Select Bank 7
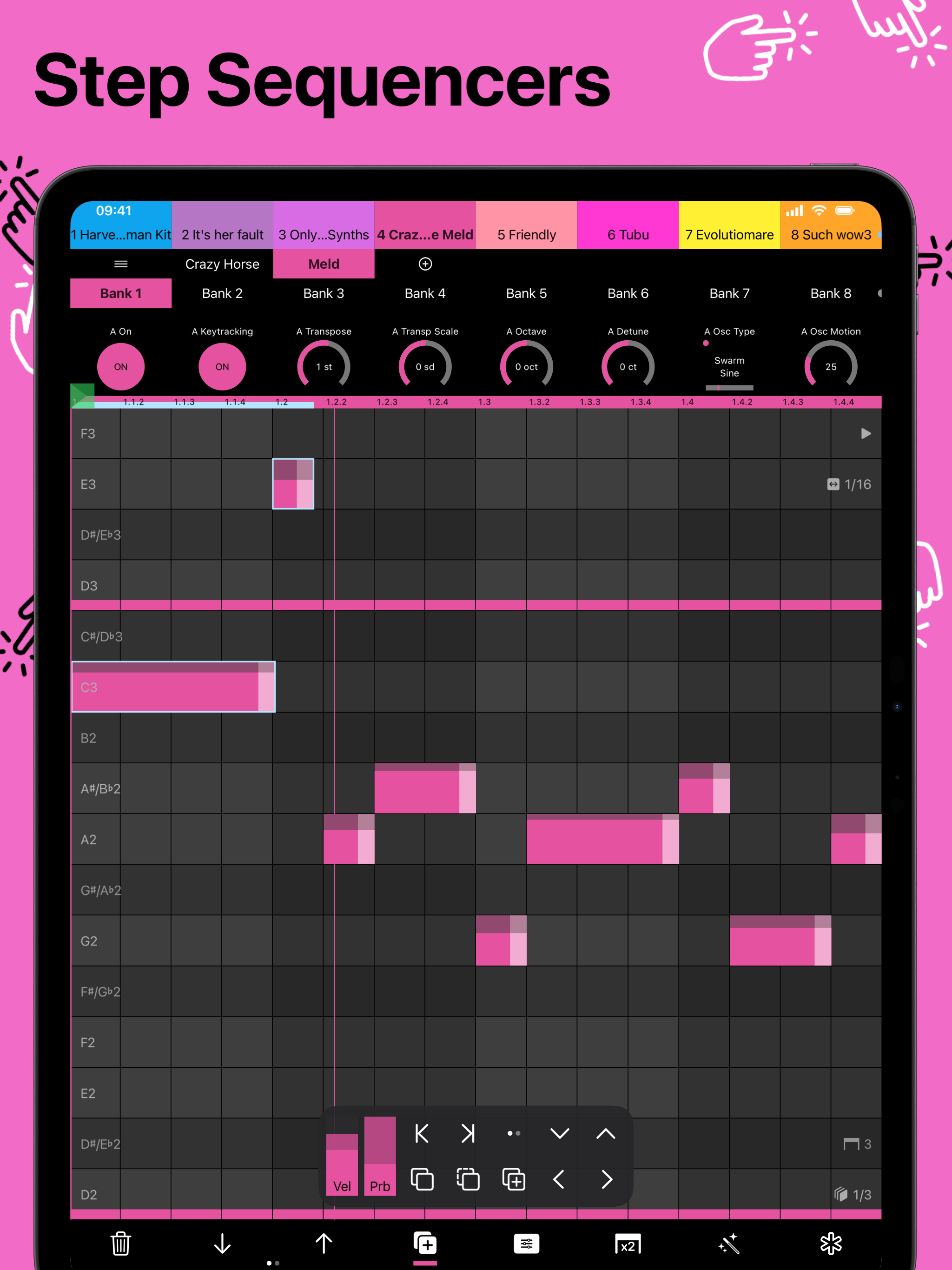The height and width of the screenshot is (1270, 952). [x=729, y=293]
